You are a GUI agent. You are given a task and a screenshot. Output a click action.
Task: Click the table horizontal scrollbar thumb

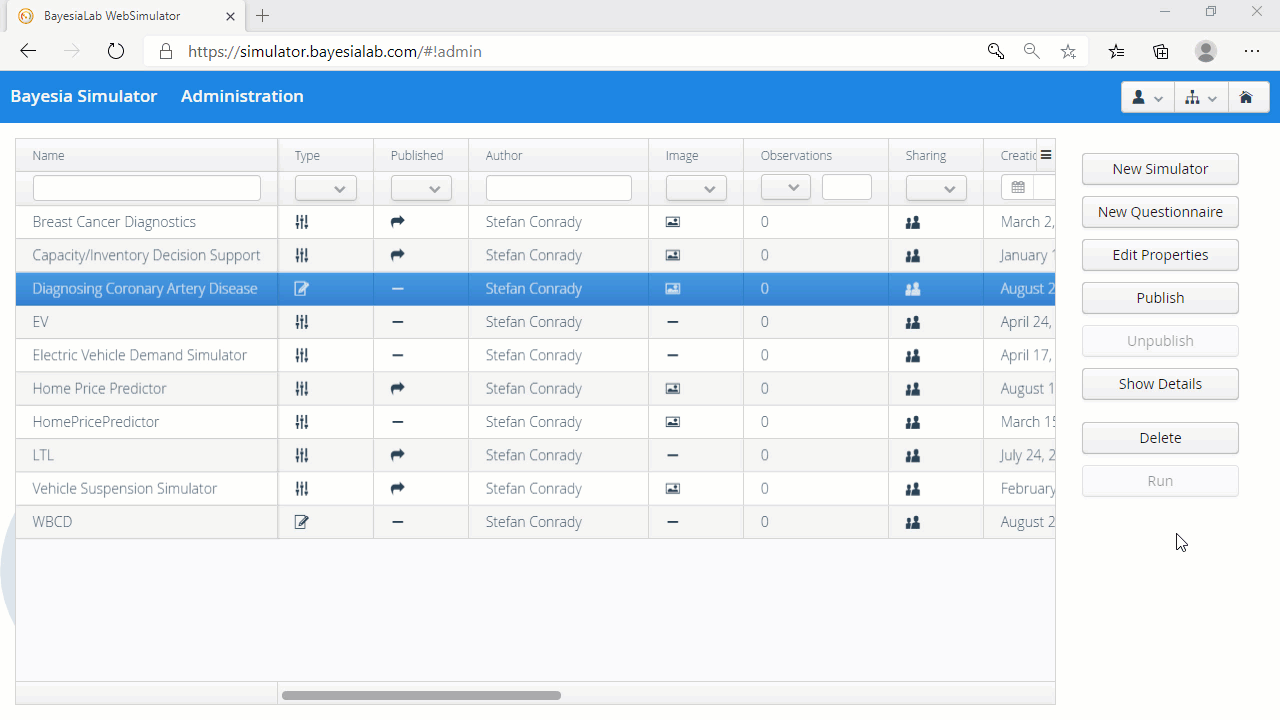tap(421, 695)
